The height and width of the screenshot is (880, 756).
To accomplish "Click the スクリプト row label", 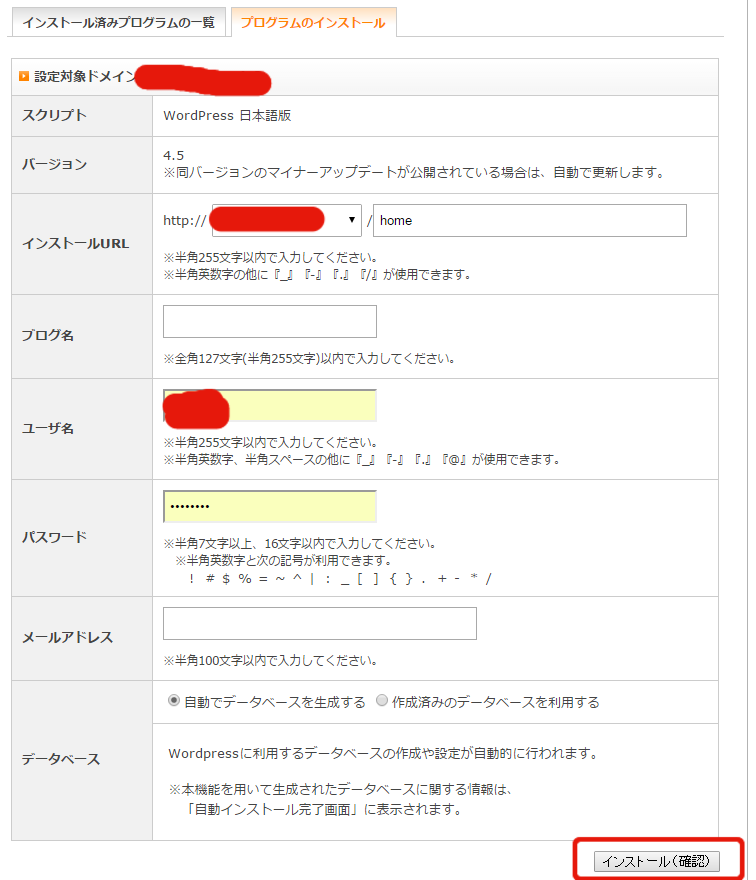I will tap(54, 115).
